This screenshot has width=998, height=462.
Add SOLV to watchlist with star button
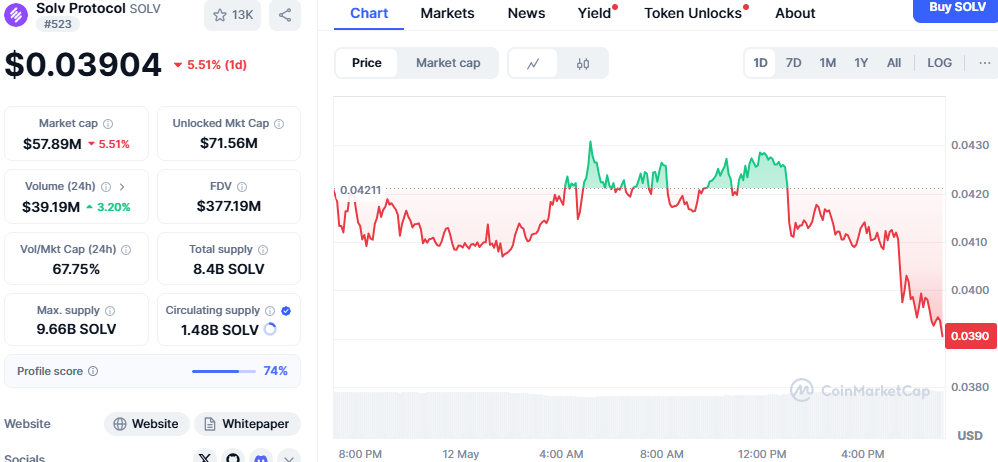coord(232,15)
